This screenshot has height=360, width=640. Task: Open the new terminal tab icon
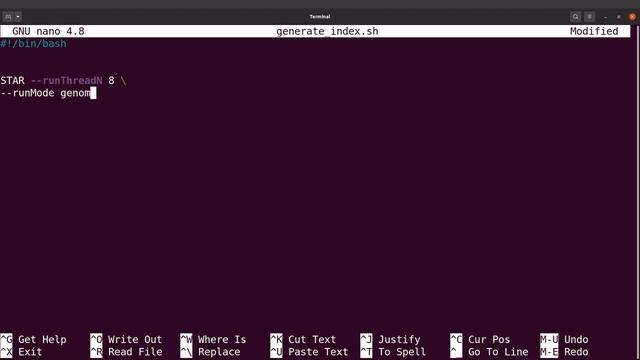8,17
